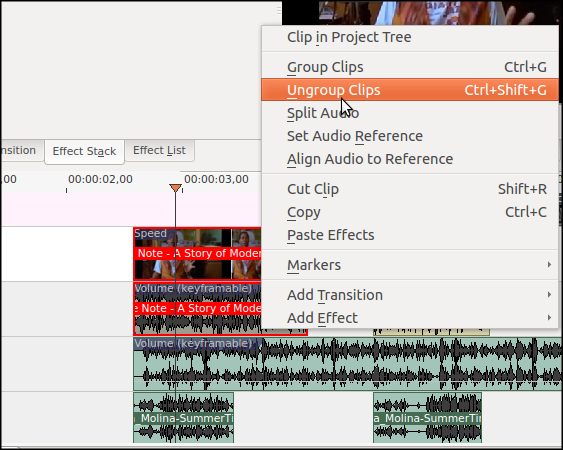Choose Group Clips from context menu
Image resolution: width=563 pixels, height=450 pixels.
coord(410,67)
